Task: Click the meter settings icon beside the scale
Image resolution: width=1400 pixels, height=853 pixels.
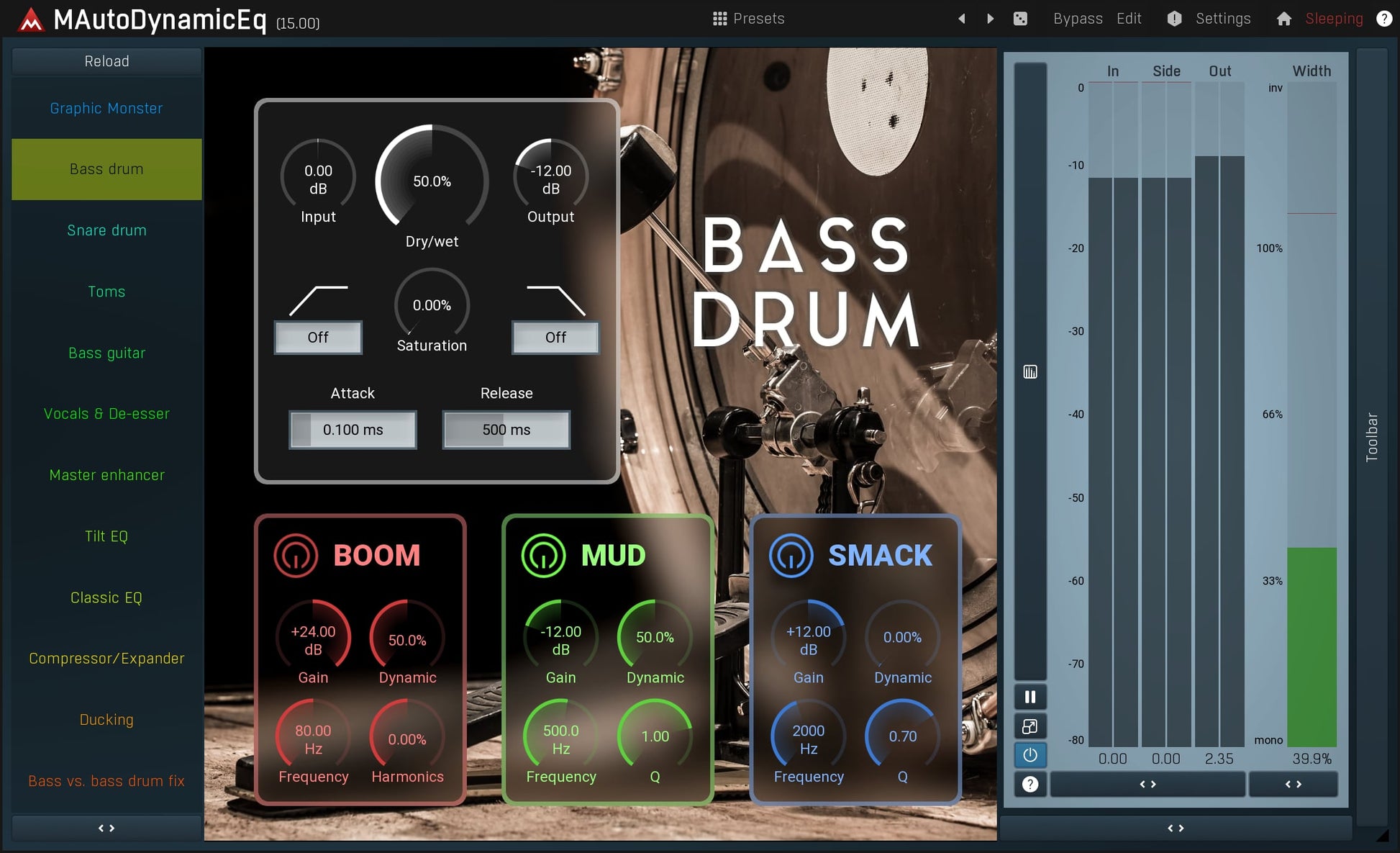Action: [x=1030, y=372]
